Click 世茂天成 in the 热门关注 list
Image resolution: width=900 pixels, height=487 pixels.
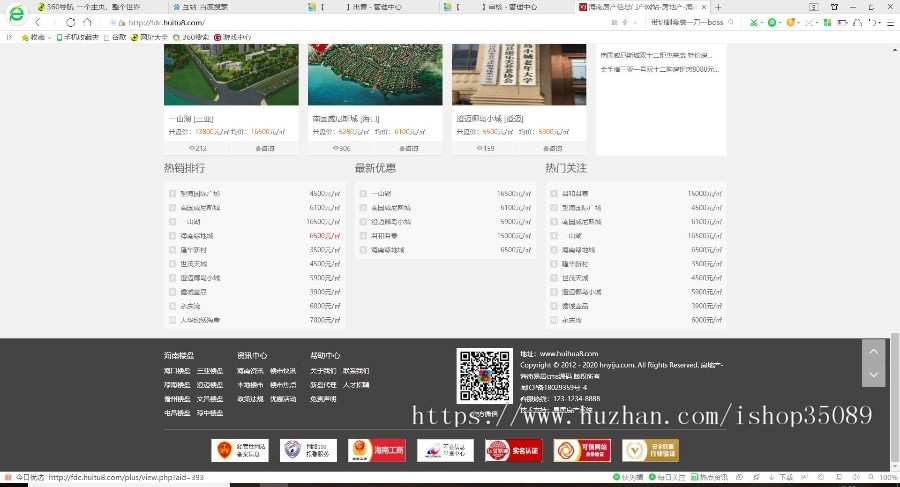coord(575,278)
